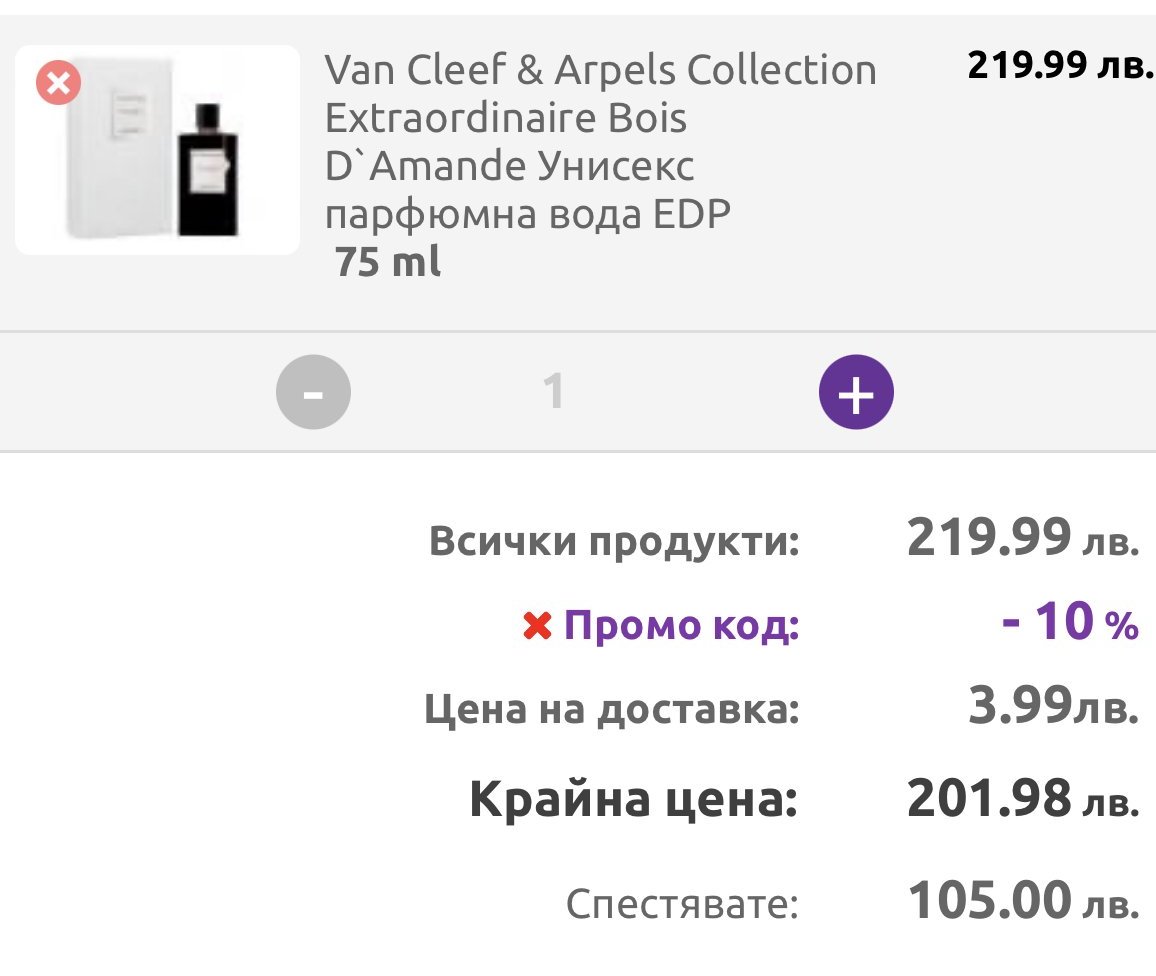Remove the Van Cleef perfume from cart
Viewport: 1156px width, 976px height.
[58, 84]
